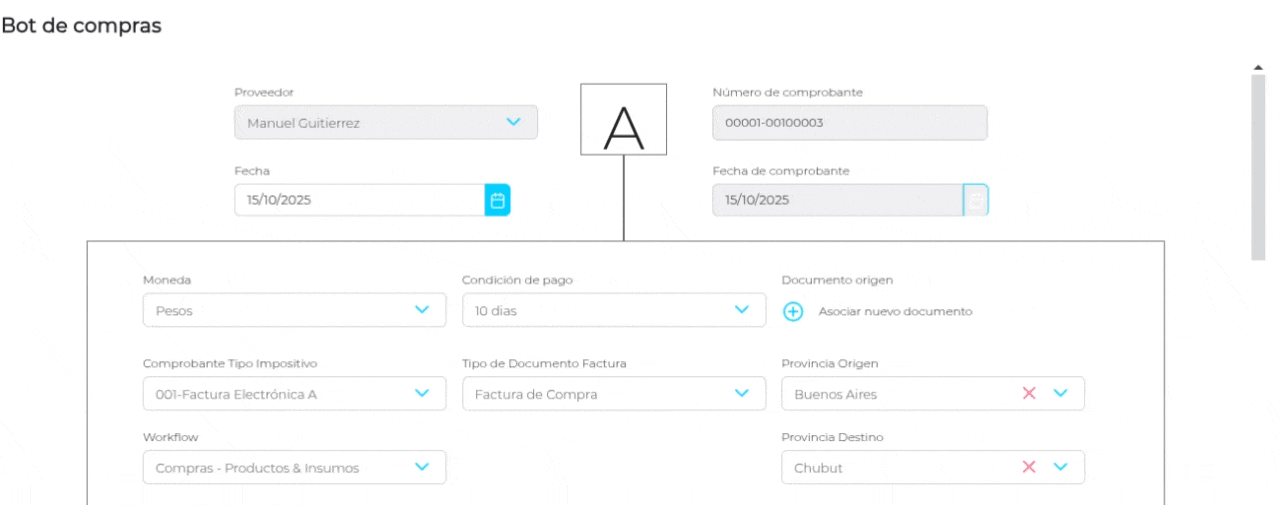Click the box labeled A

624,120
